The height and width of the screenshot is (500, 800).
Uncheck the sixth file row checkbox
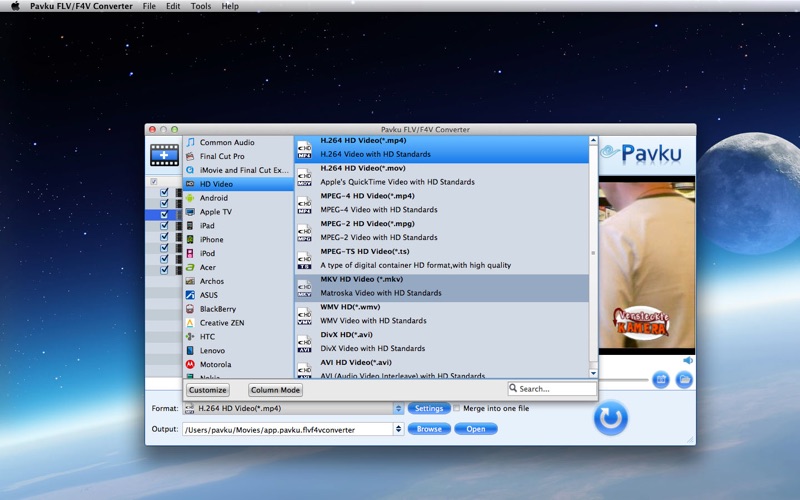click(164, 248)
